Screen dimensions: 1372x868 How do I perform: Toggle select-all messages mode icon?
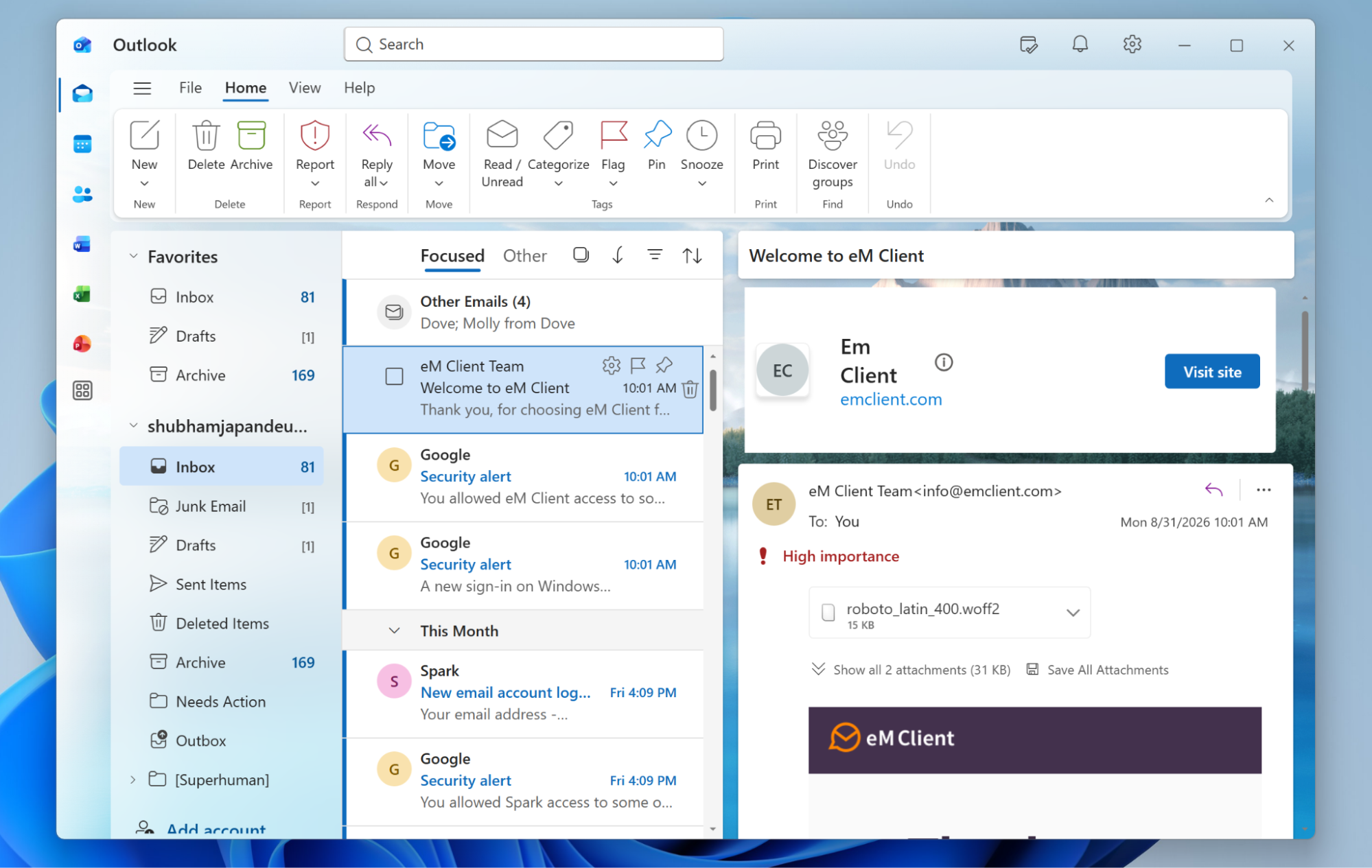tap(581, 255)
